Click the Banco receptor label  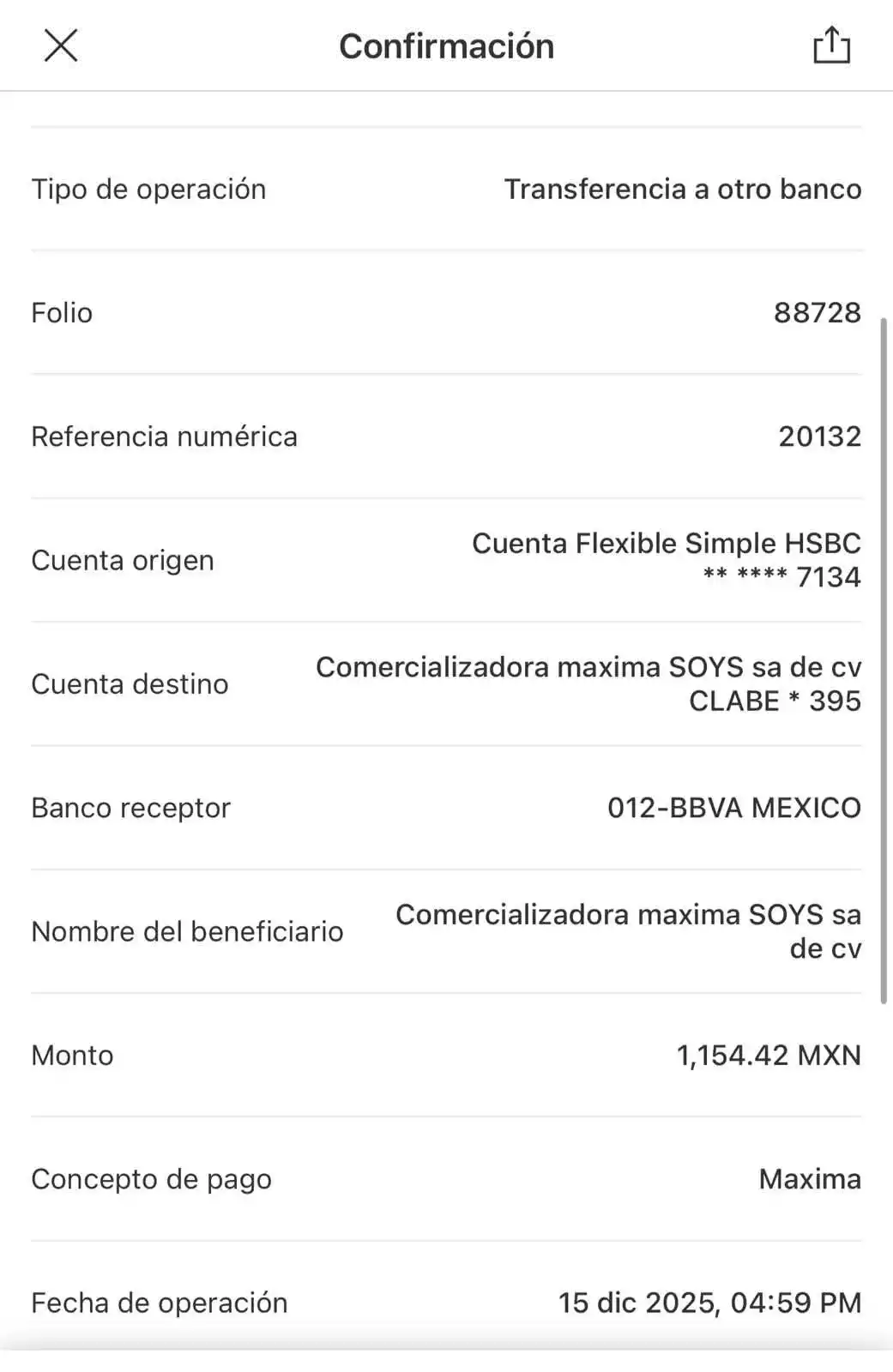[130, 808]
